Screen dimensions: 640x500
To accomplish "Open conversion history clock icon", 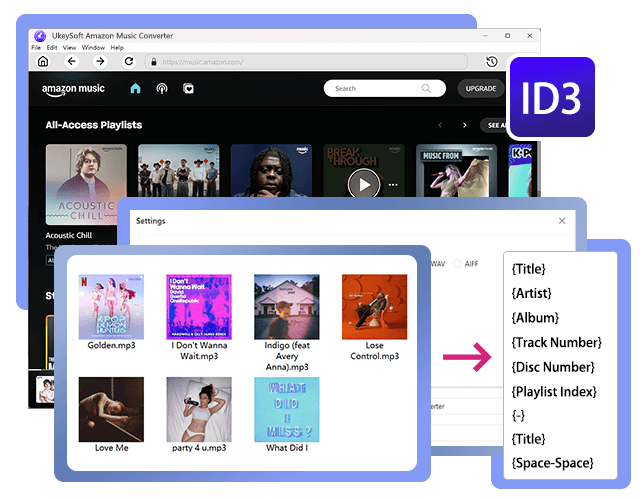I will coord(492,62).
